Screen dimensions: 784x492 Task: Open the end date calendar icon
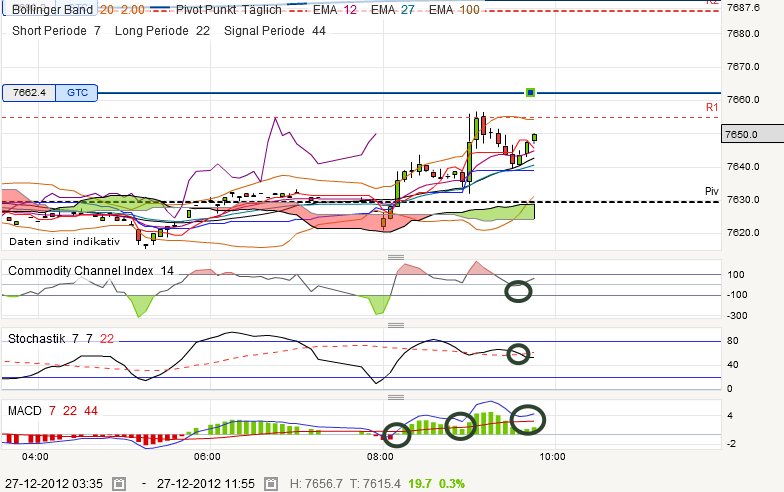[x=270, y=484]
